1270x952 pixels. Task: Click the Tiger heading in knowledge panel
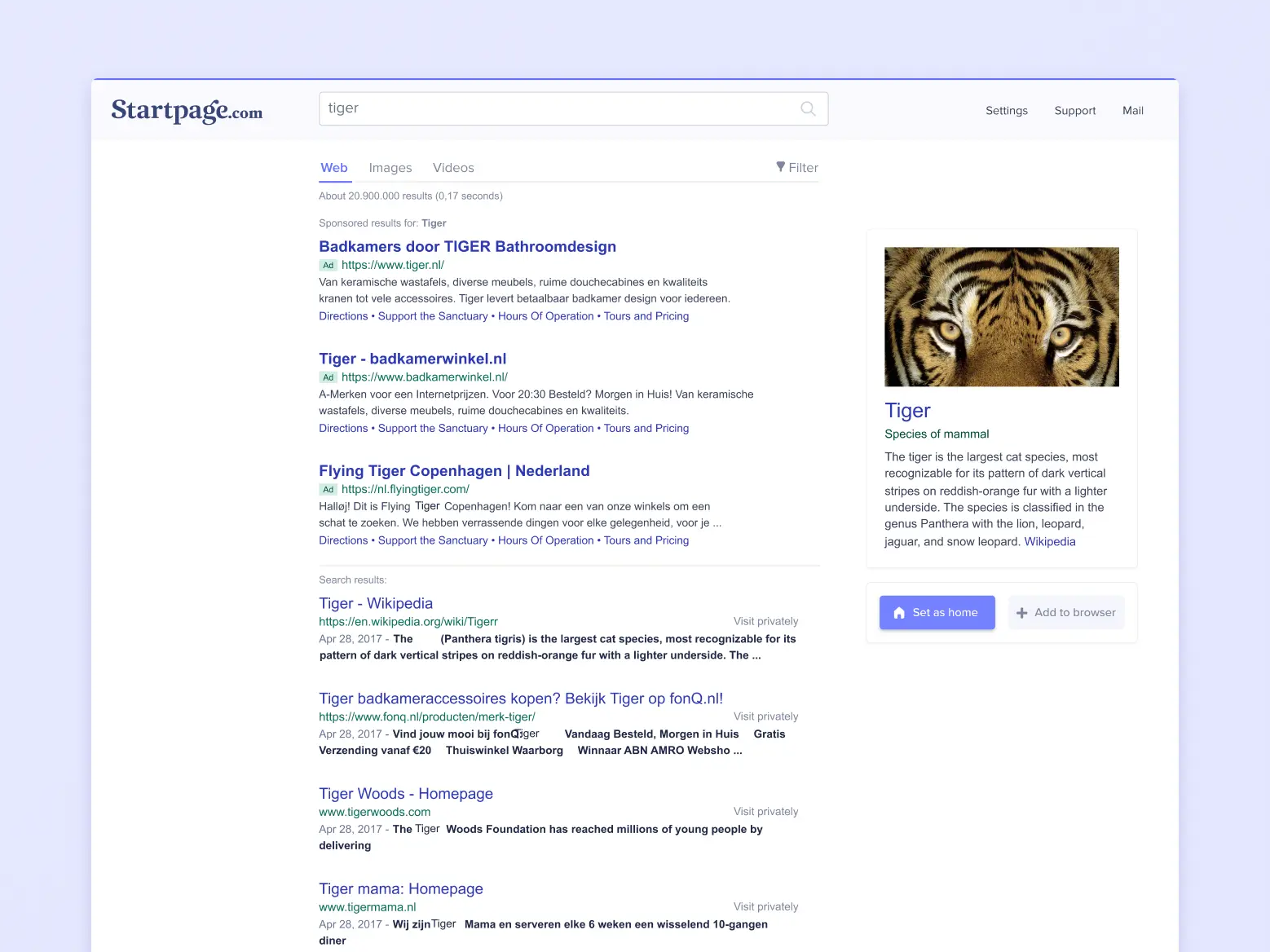(x=907, y=411)
